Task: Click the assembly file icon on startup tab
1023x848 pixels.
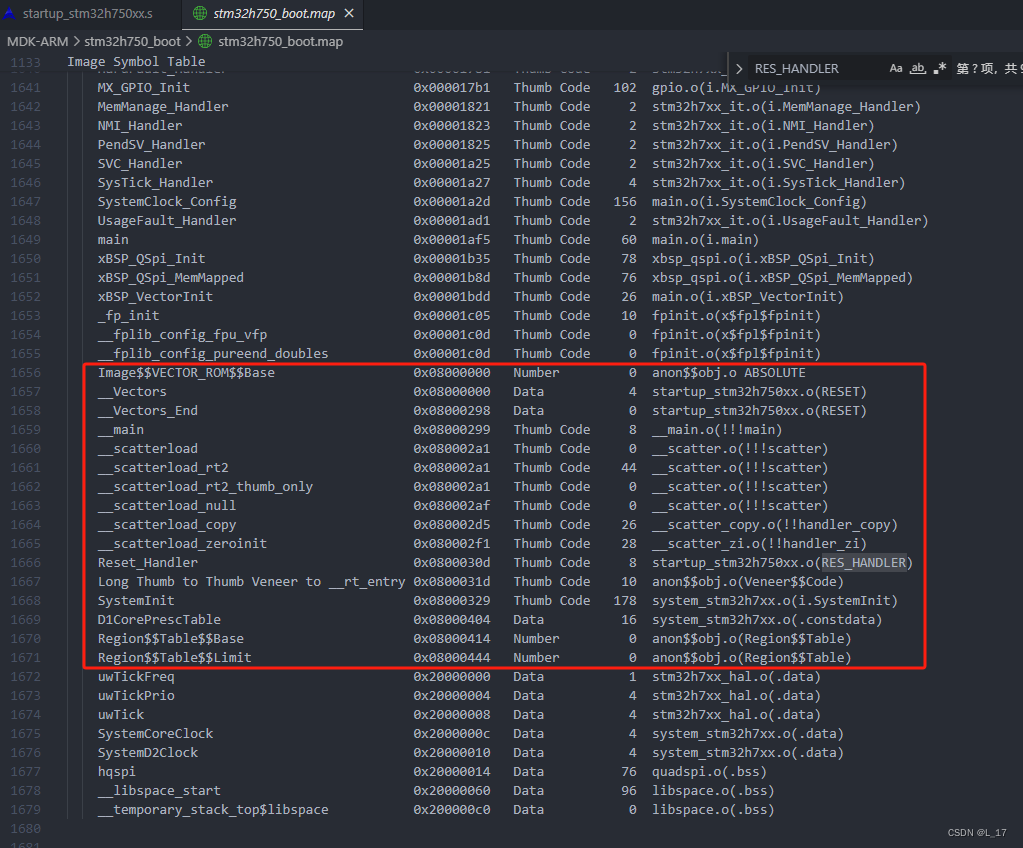Action: (x=10, y=13)
